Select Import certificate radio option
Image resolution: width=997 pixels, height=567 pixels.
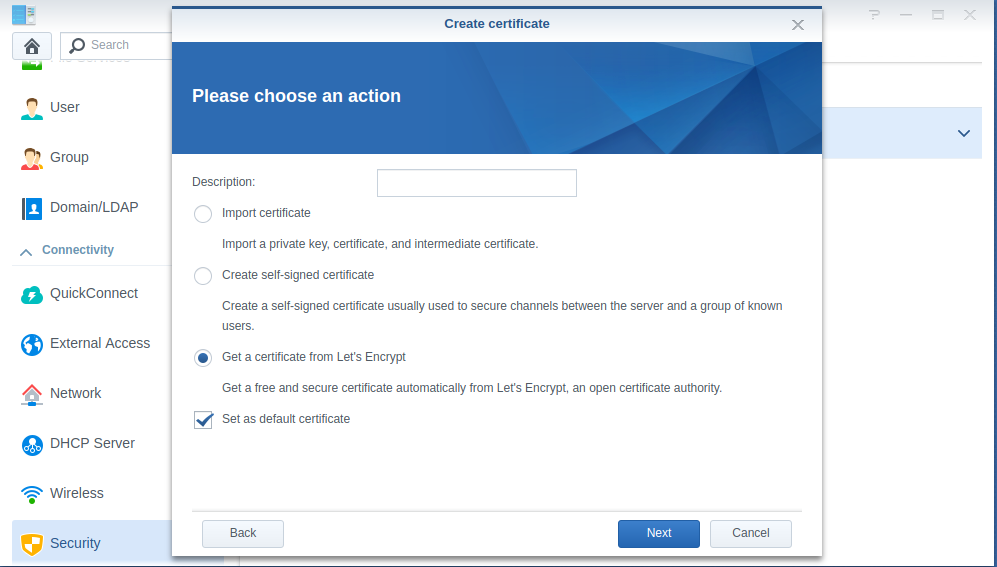tap(203, 214)
